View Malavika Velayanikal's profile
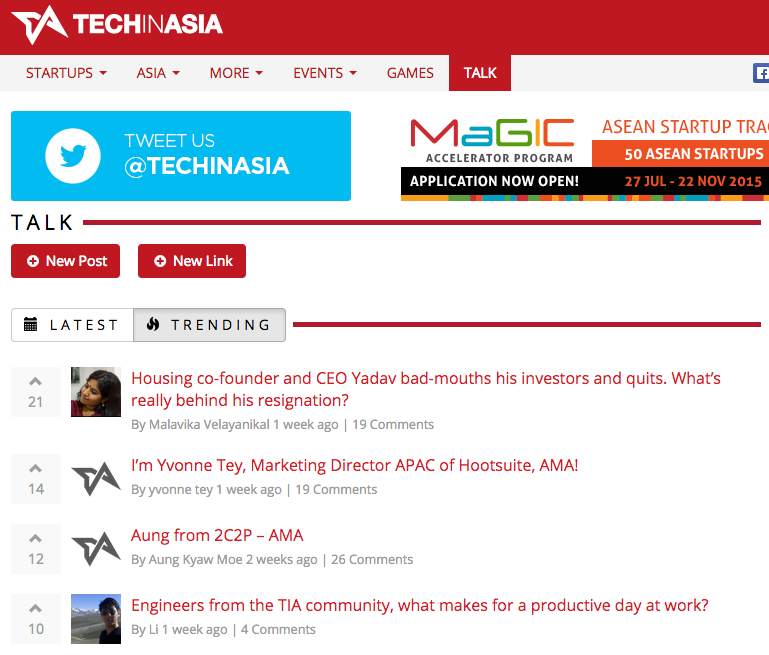The image size is (769, 655). pos(209,425)
